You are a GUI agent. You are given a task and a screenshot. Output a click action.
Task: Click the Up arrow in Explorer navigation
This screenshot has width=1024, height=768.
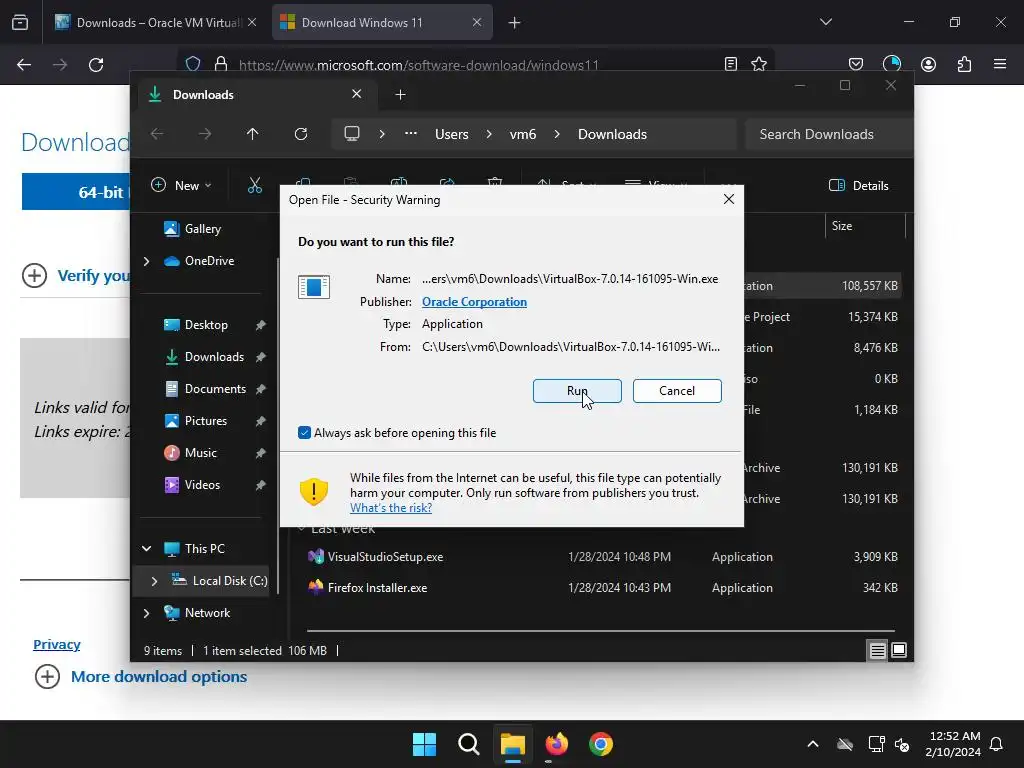coord(252,134)
